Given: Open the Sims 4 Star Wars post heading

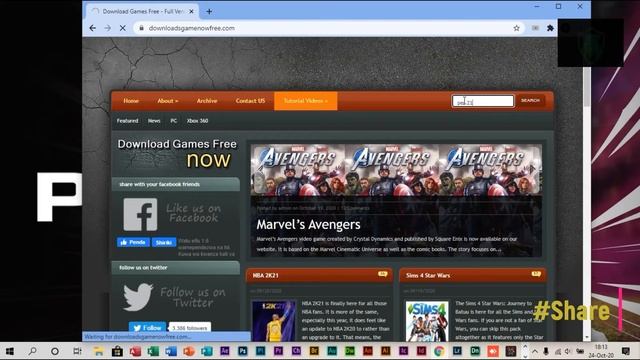Looking at the screenshot, I should (x=428, y=276).
